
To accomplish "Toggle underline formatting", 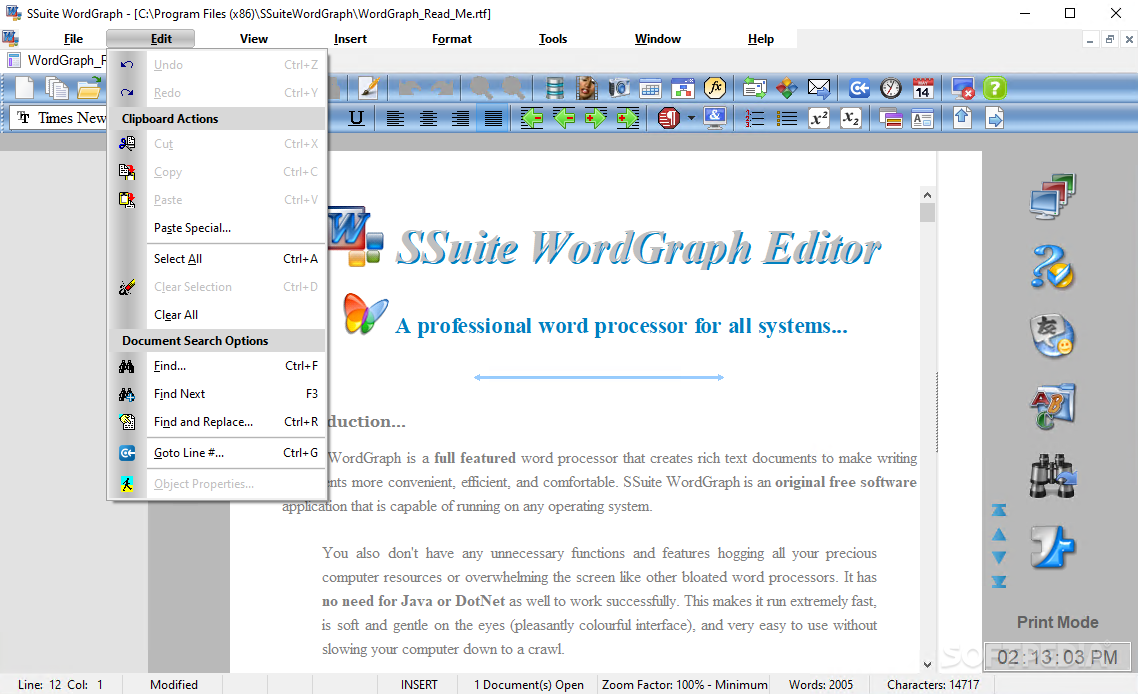I will (356, 118).
